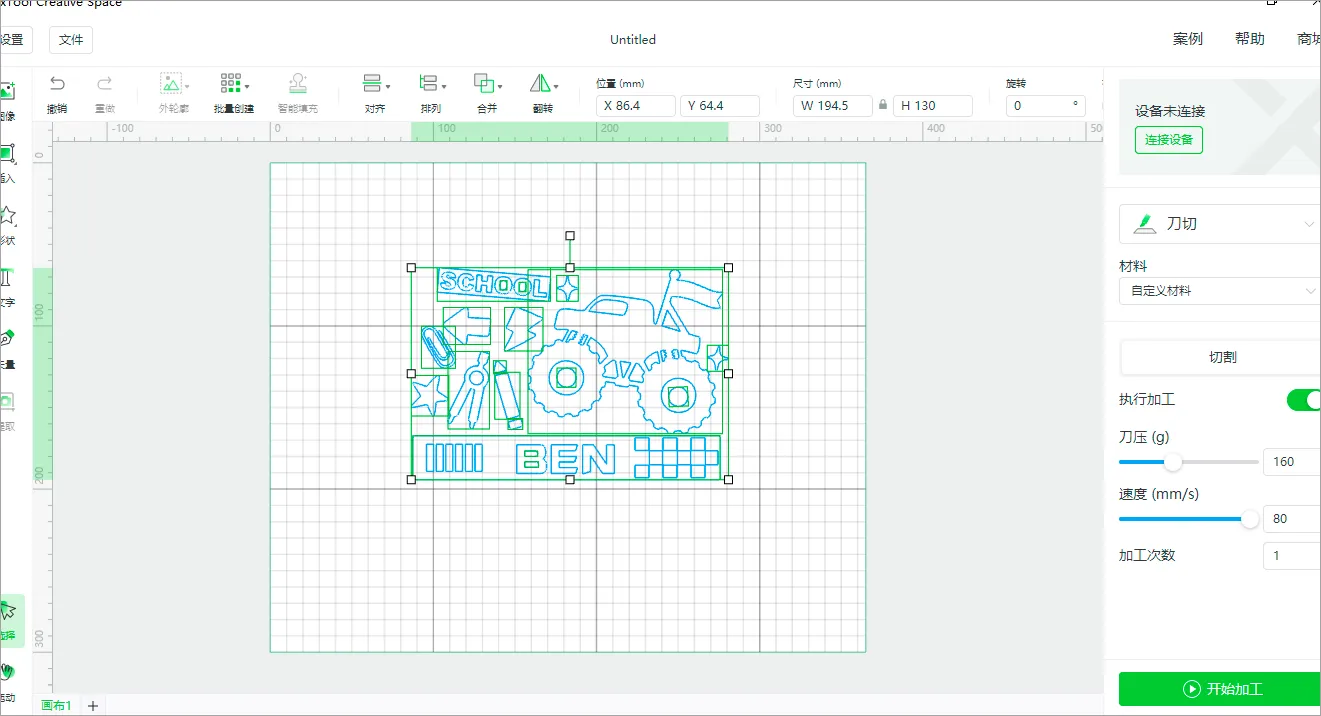
Task: Click the Untitled document title
Action: [633, 40]
